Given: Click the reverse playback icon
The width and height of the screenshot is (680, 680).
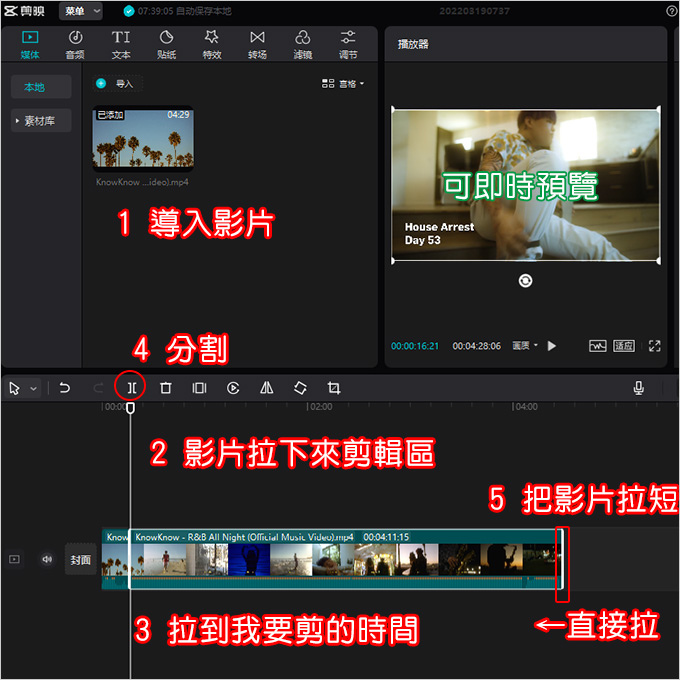Looking at the screenshot, I should pyautogui.click(x=233, y=388).
